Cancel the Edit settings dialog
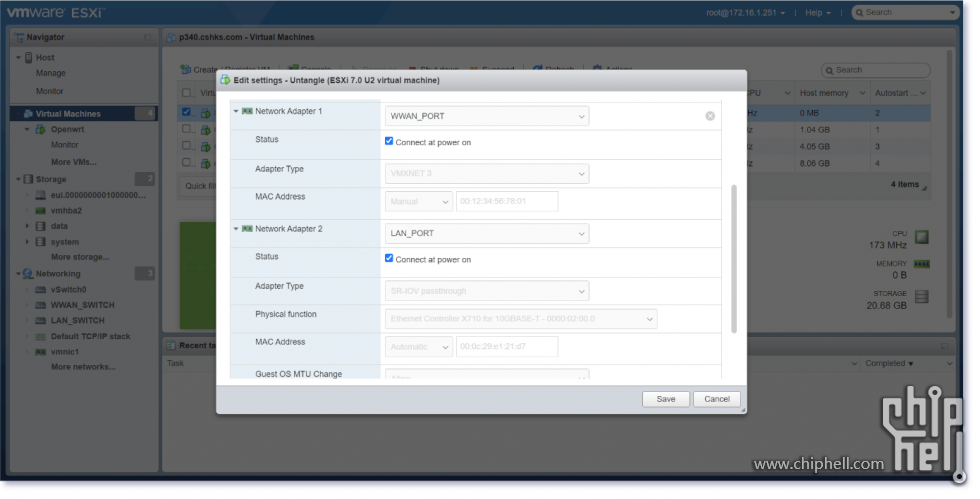The width and height of the screenshot is (980, 499). pos(717,399)
